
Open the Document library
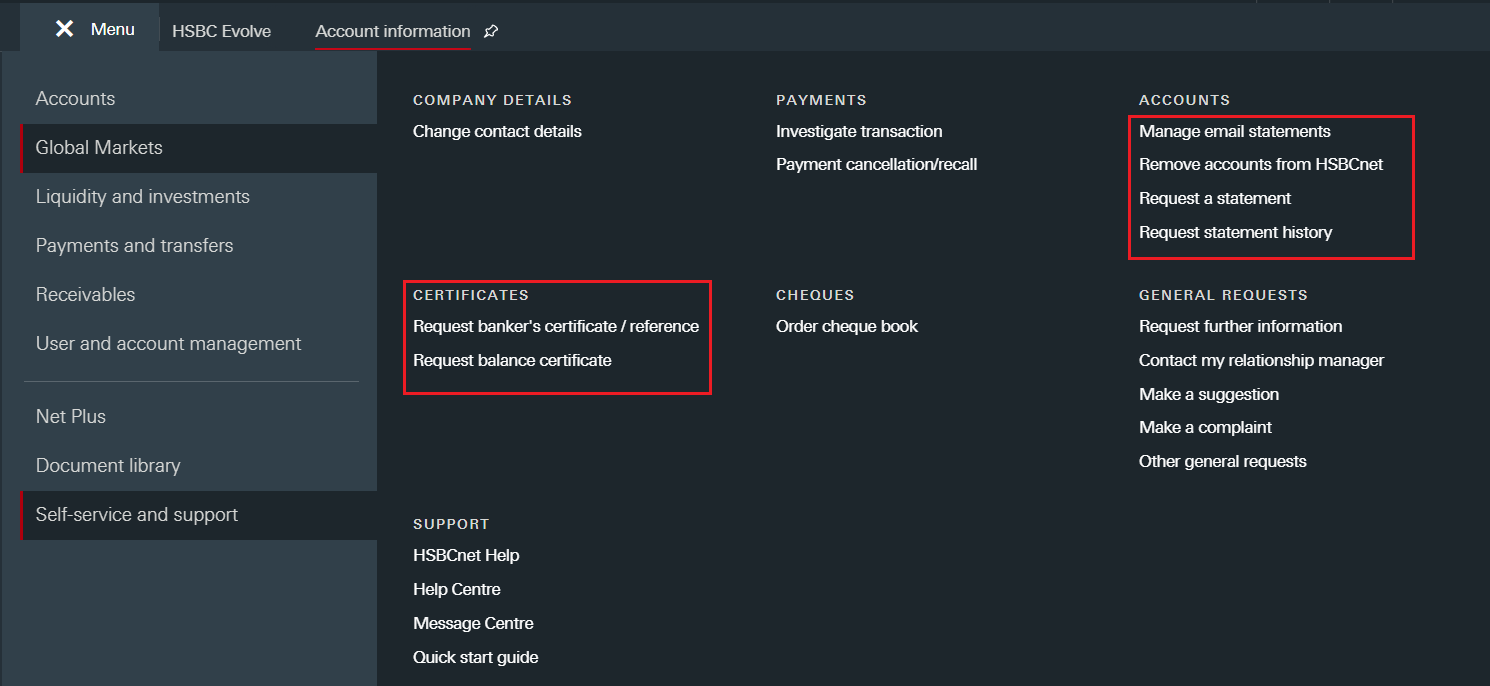coord(108,465)
